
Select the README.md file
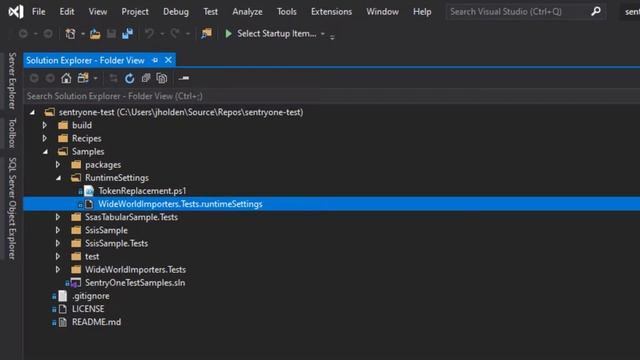click(96, 322)
